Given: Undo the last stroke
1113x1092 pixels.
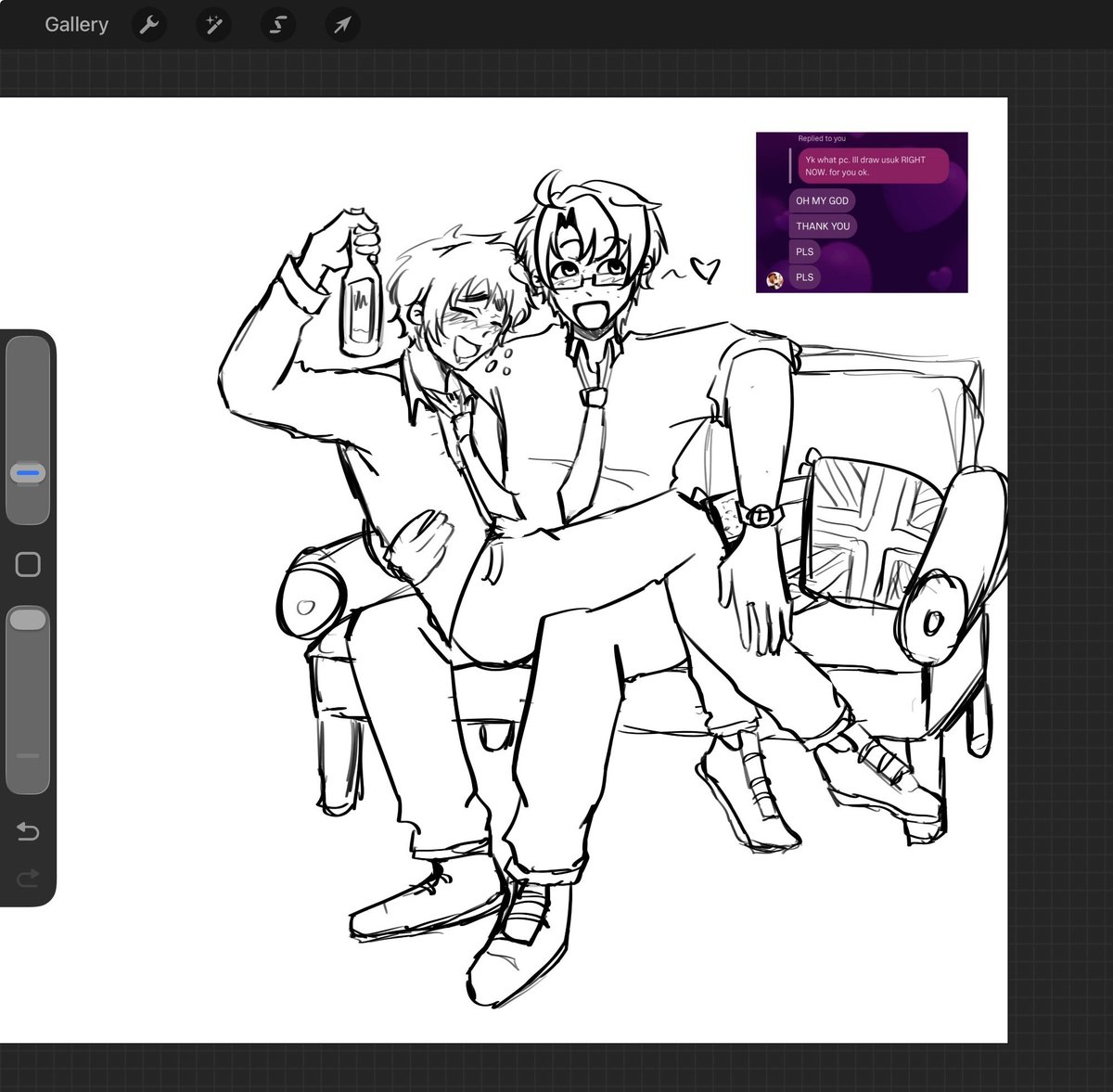Looking at the screenshot, I should click(28, 831).
